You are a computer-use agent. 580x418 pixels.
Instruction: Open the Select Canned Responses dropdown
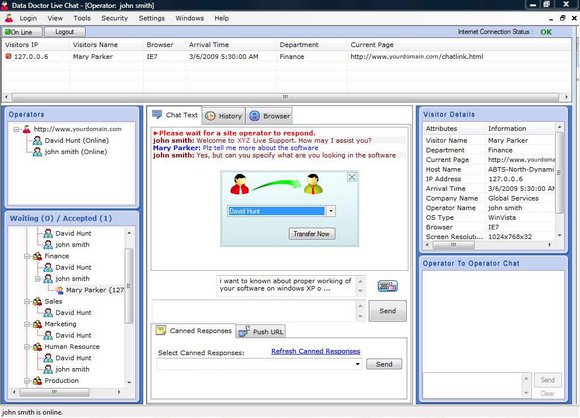357,364
